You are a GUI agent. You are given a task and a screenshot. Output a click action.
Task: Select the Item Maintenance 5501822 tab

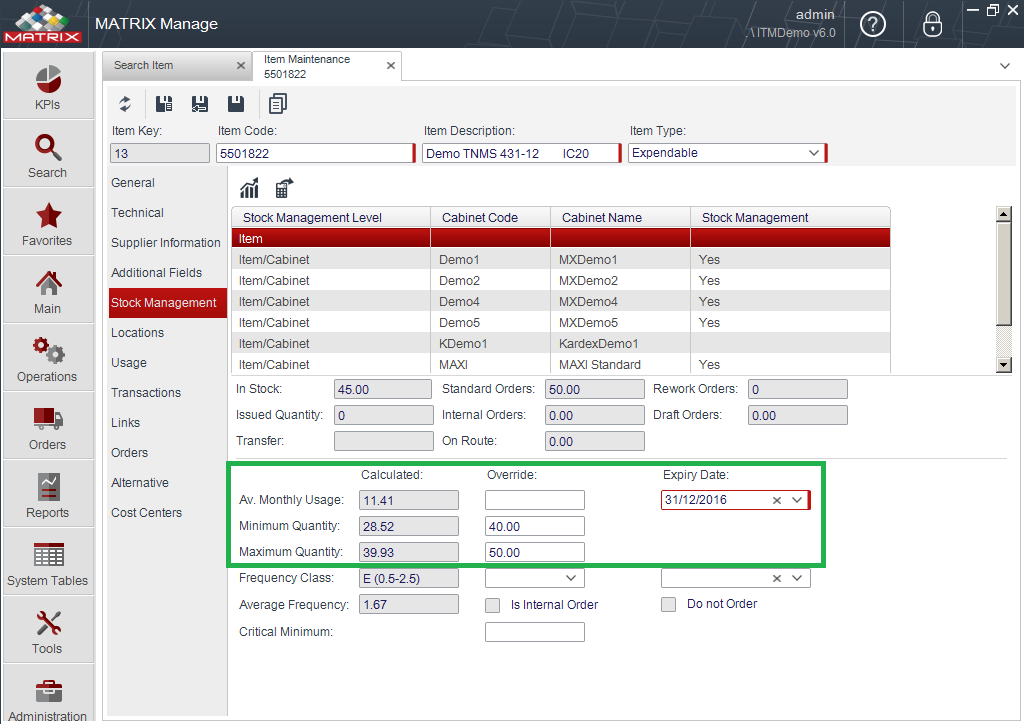327,66
